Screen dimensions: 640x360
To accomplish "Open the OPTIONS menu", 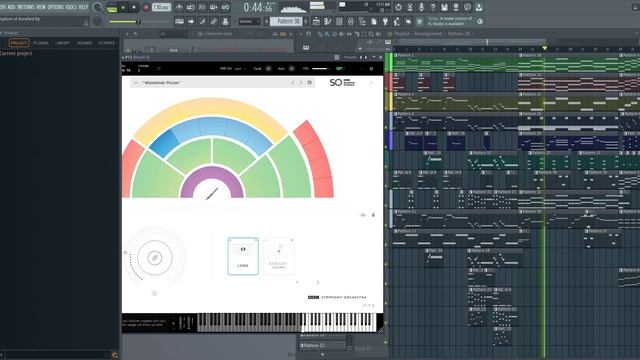I will 56,7.
